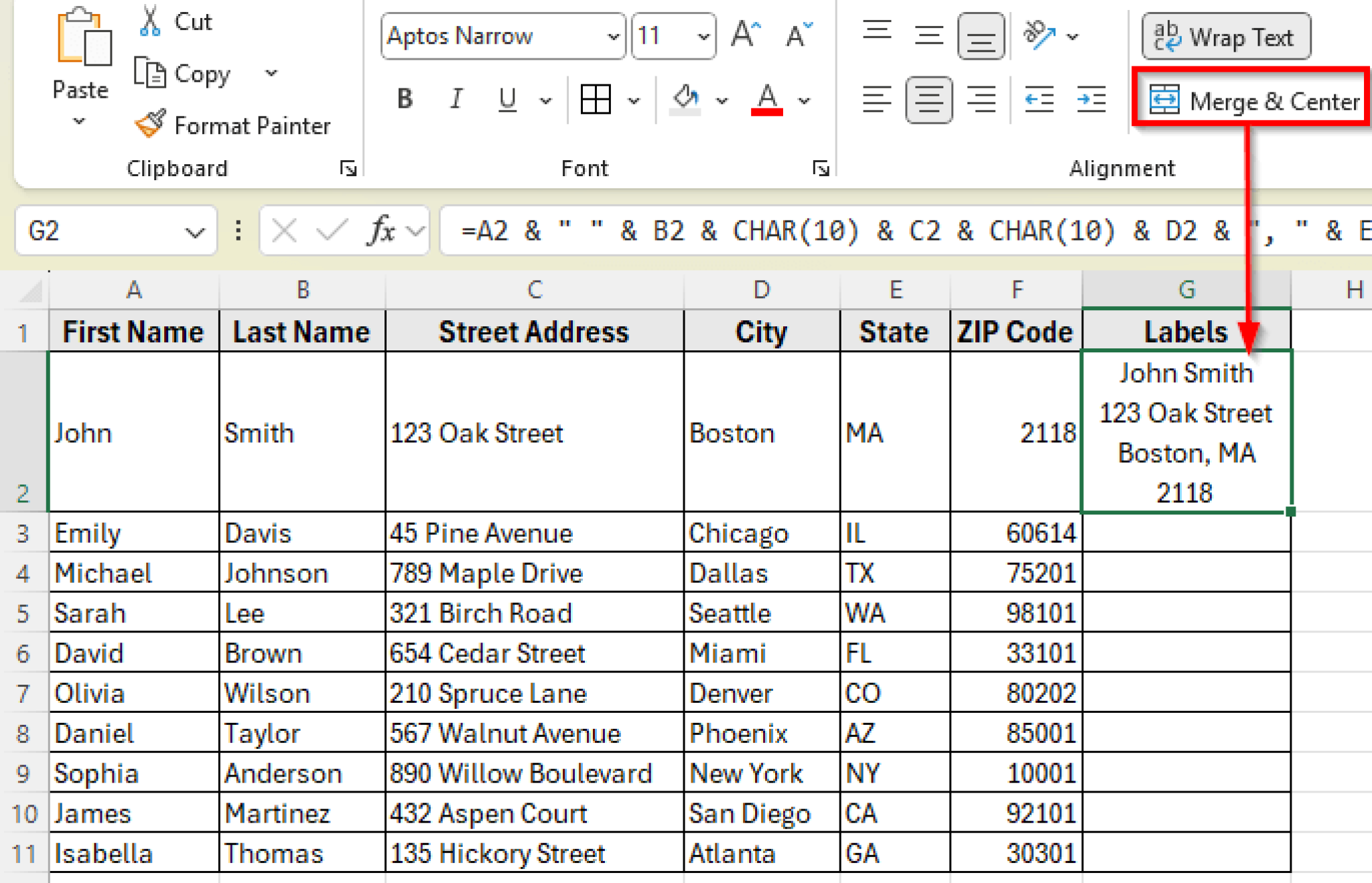Screen dimensions: 1372x883
Task: Apply the red font color swatch
Action: point(767,100)
